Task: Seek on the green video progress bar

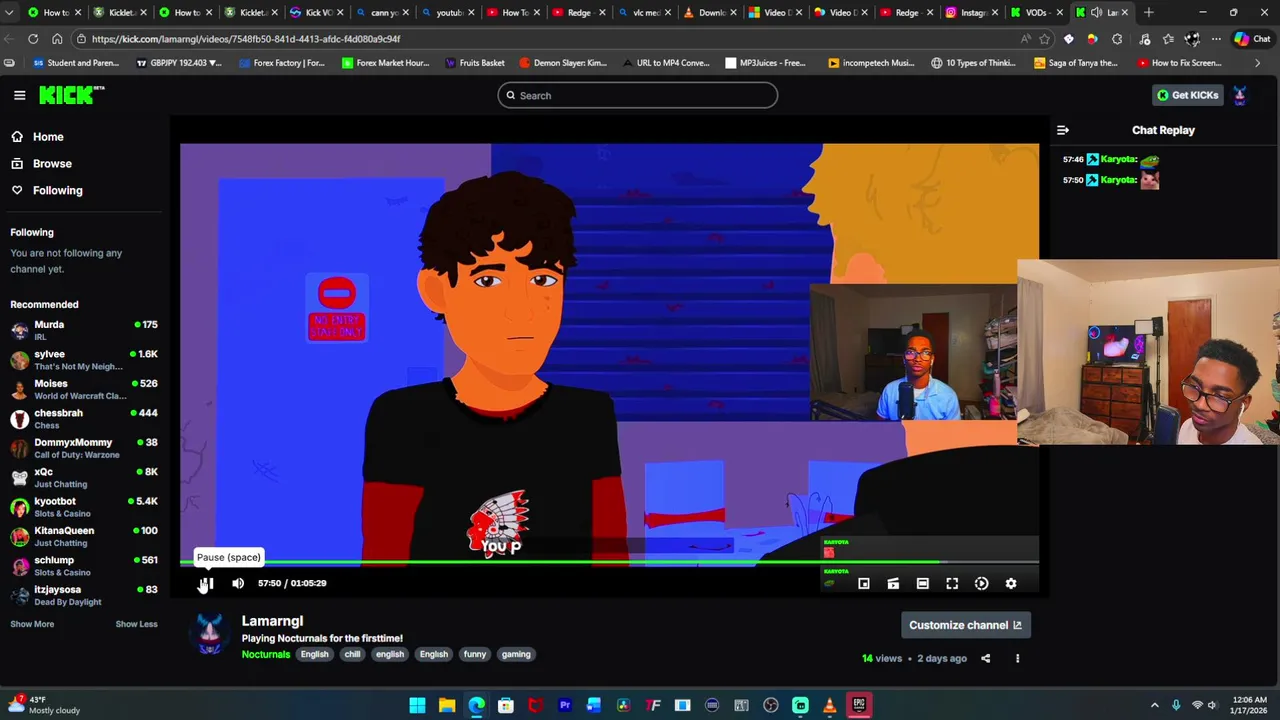Action: point(609,563)
